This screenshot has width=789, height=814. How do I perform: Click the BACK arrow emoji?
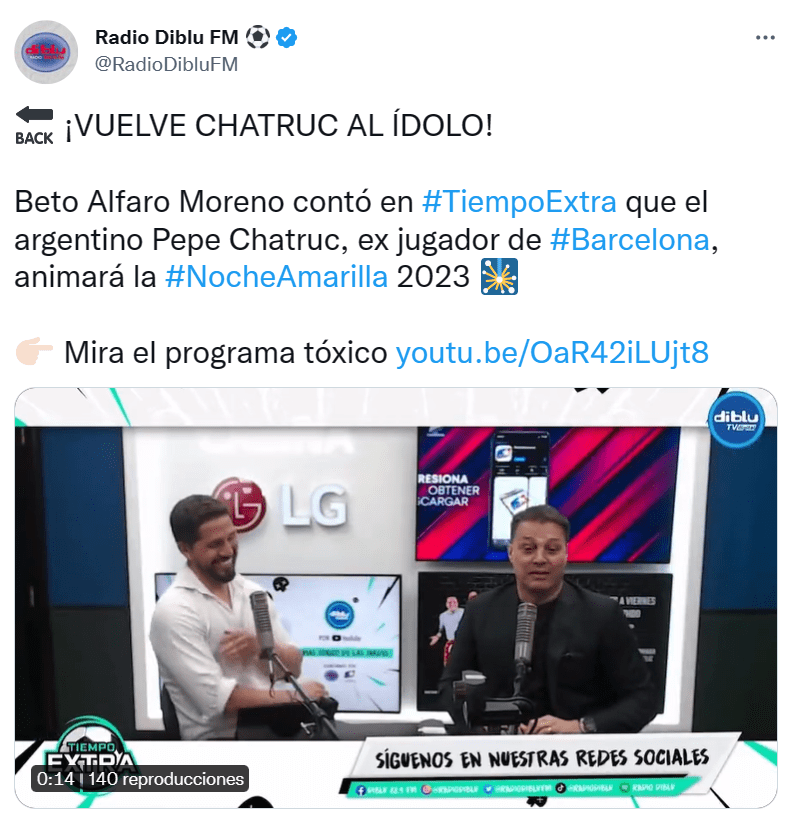(x=34, y=126)
